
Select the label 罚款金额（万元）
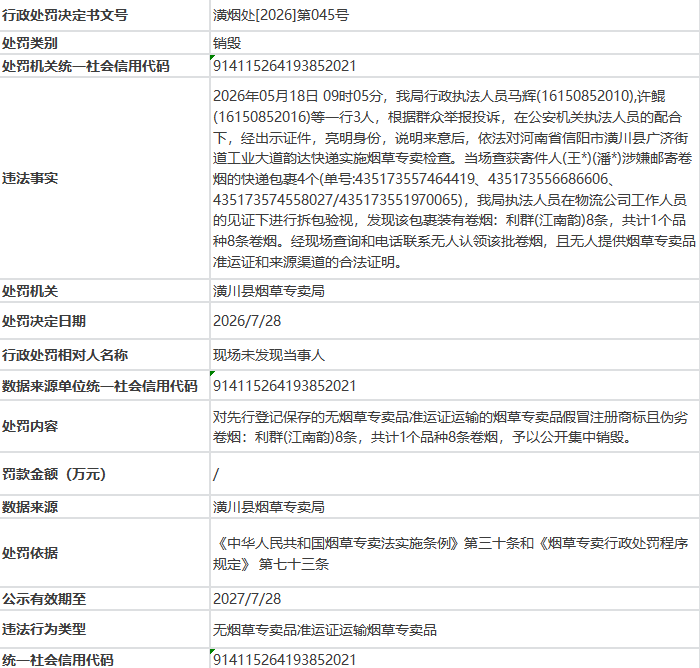[54, 474]
